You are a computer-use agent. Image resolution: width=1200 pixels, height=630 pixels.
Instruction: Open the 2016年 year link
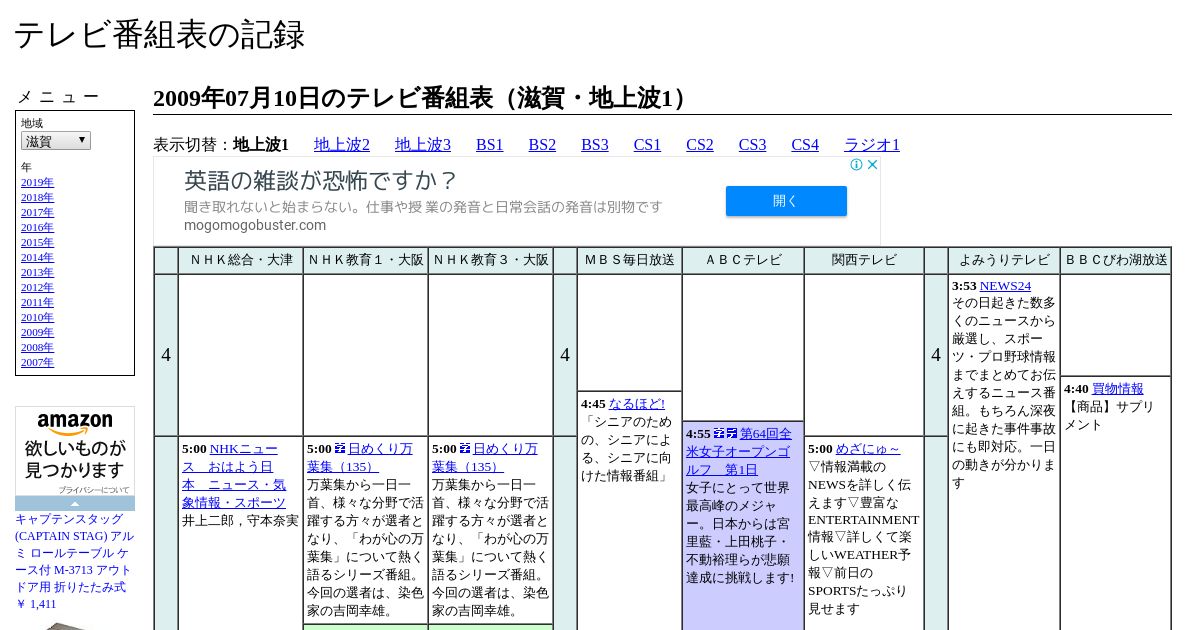37,228
